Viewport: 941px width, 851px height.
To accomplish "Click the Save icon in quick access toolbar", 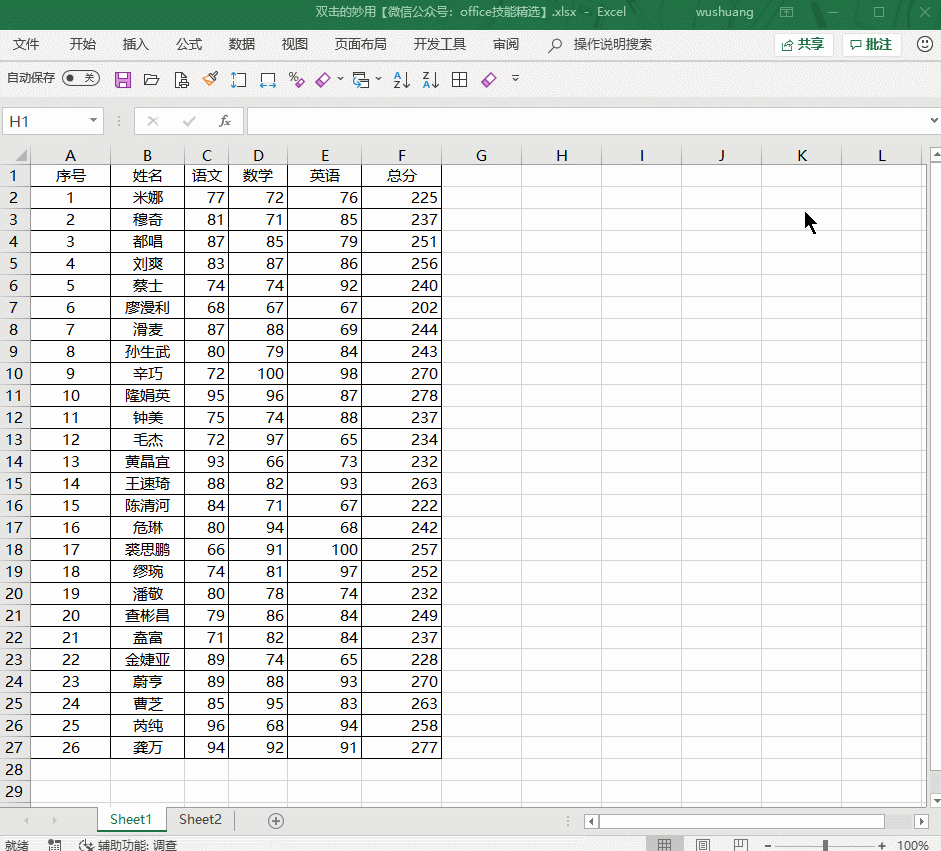I will click(123, 80).
